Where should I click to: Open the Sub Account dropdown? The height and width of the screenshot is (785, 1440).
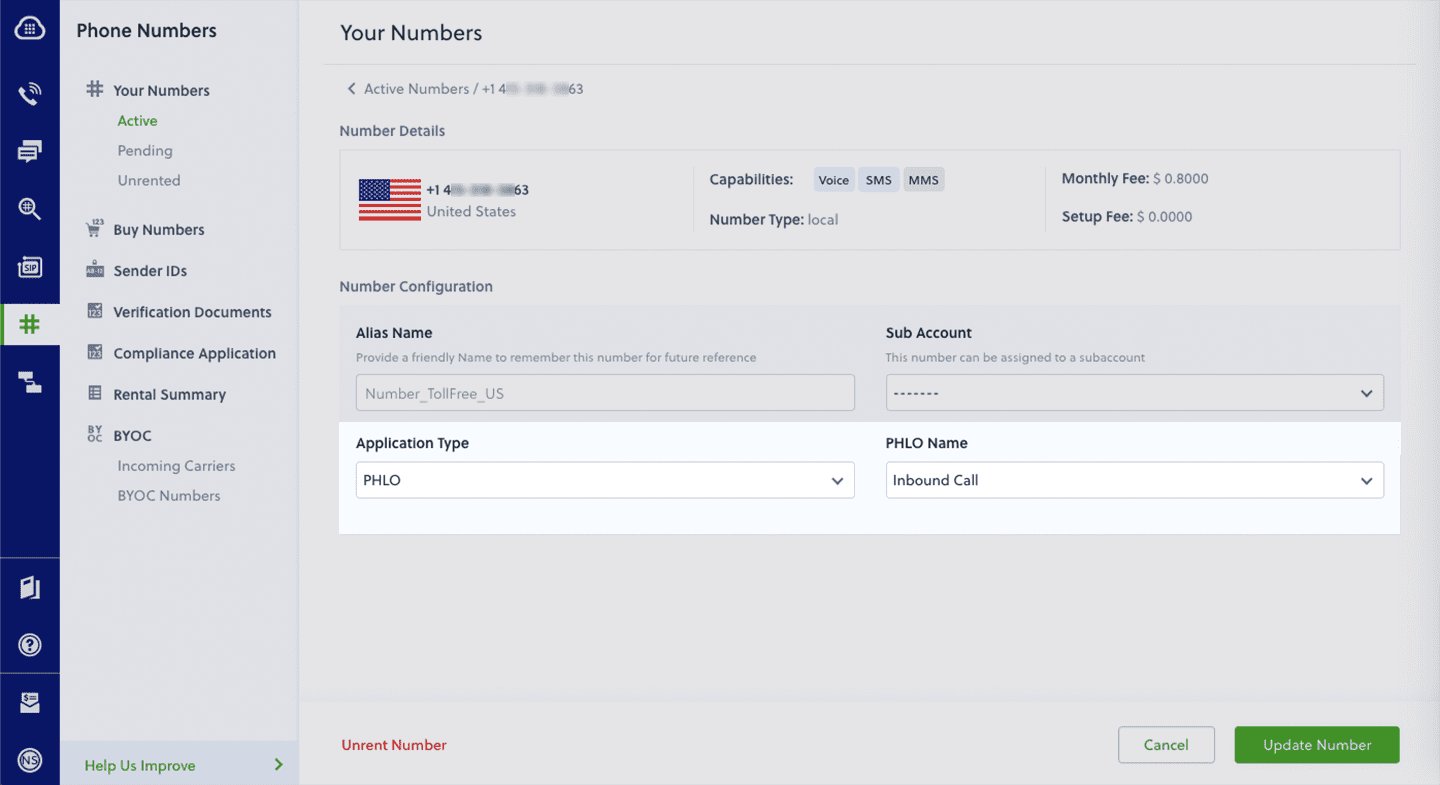pos(1134,392)
